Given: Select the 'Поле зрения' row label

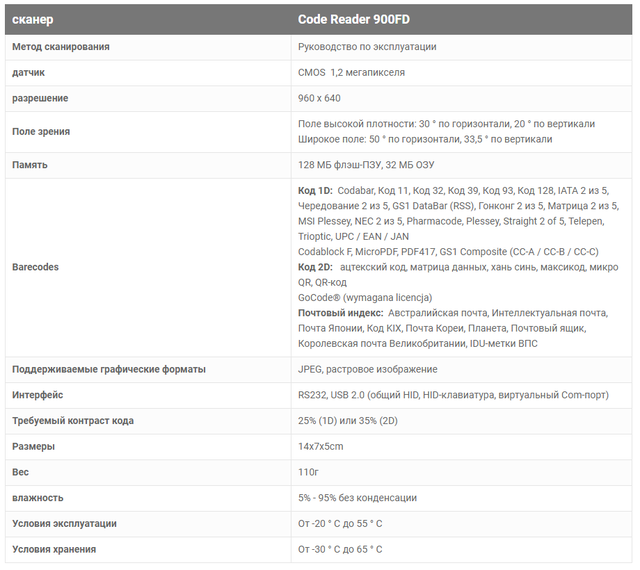Looking at the screenshot, I should pyautogui.click(x=41, y=131).
